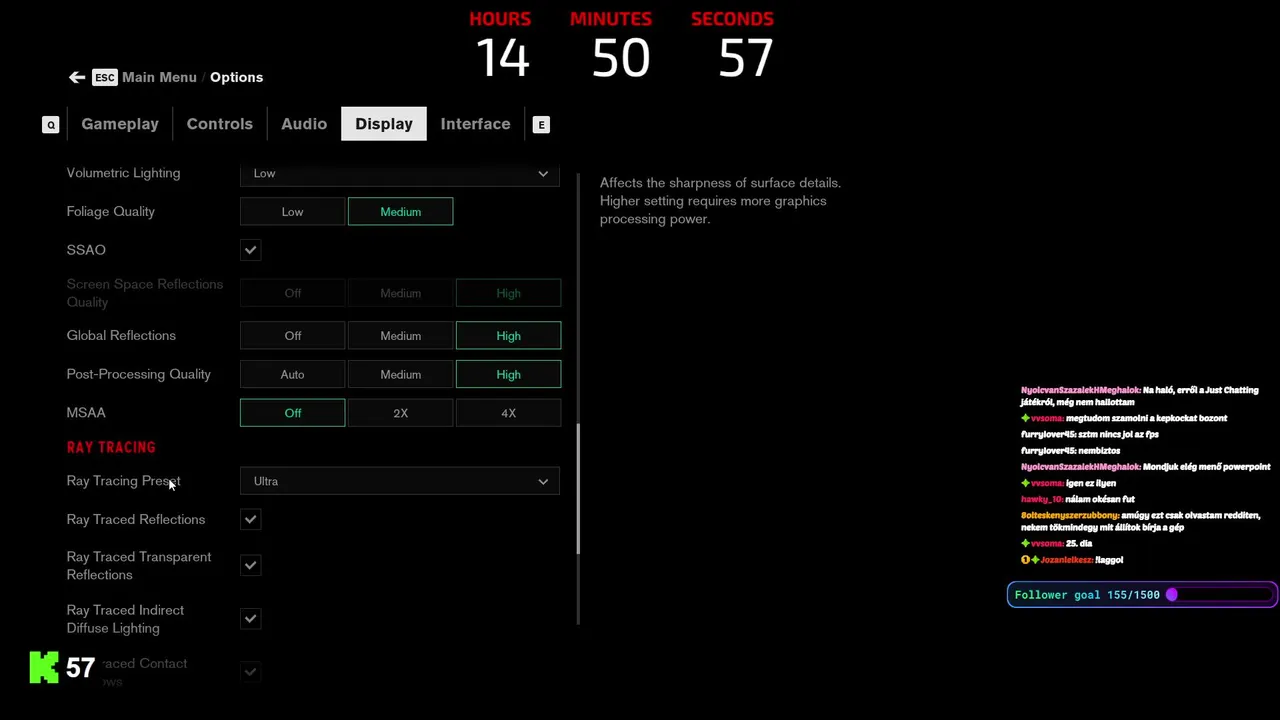Click the Q previous-tab key icon
Viewport: 1280px width, 720px height.
51,125
